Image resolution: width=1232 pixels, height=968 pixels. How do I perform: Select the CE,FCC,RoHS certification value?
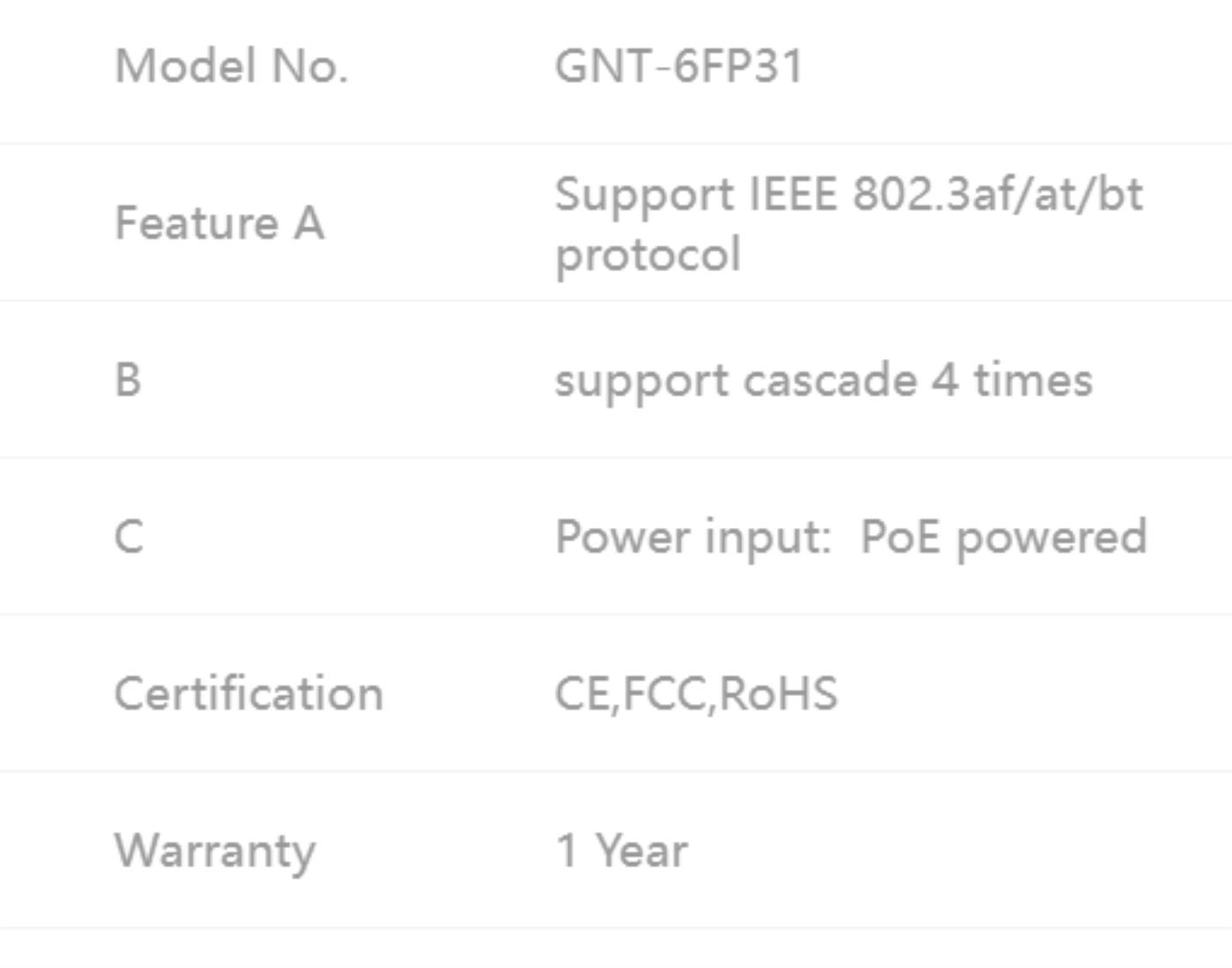click(x=696, y=693)
